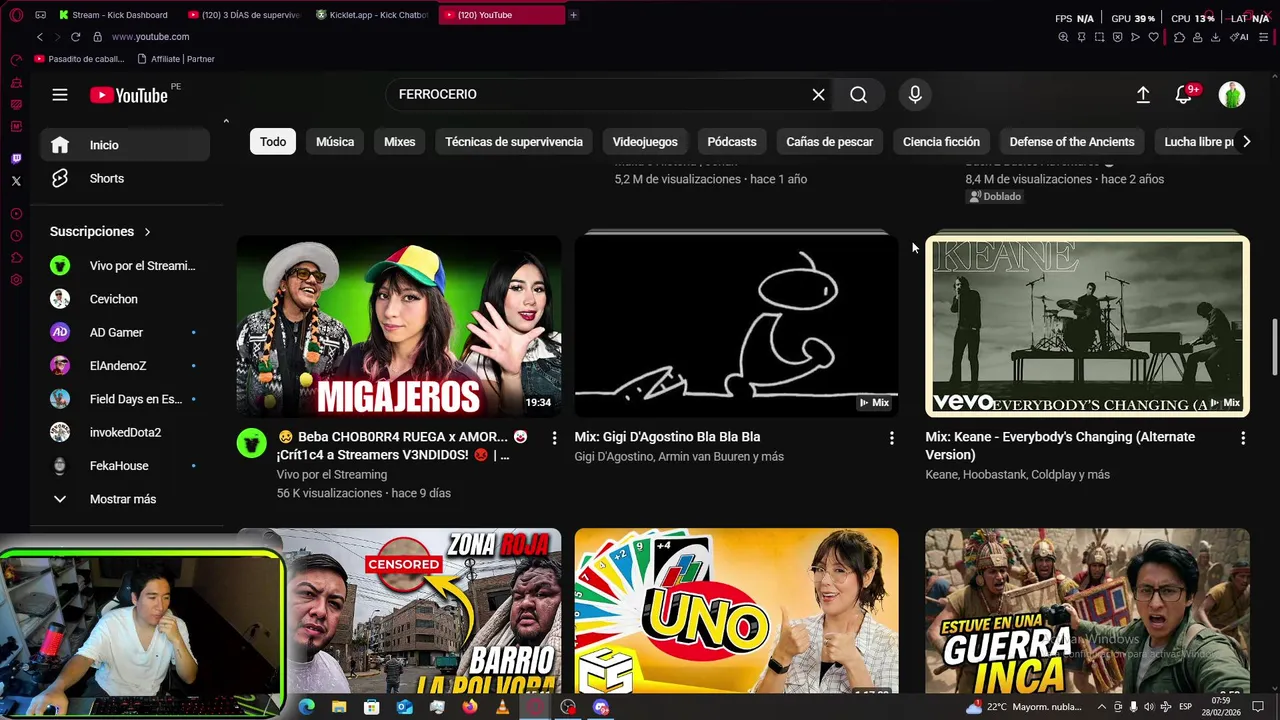This screenshot has width=1280, height=720.
Task: Open options menu for Keane mix
Action: (x=1242, y=438)
